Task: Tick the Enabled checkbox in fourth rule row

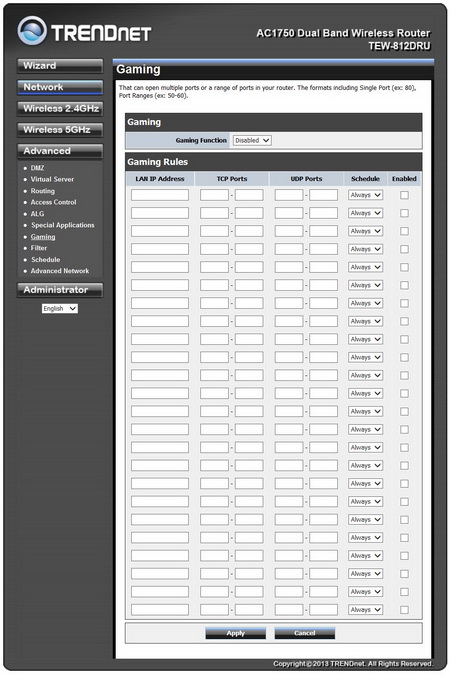Action: pos(404,249)
